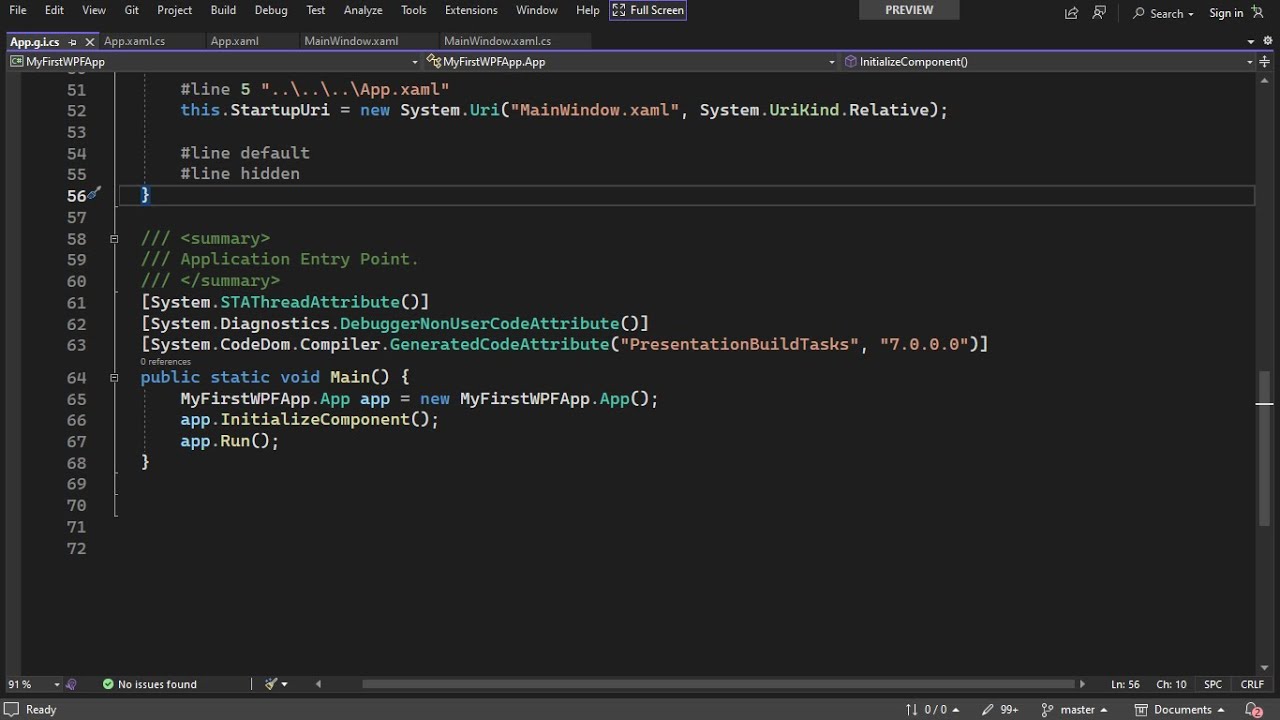Click the 0/0 push pull arrows indicator
The height and width of the screenshot is (720, 1280).
pyautogui.click(x=932, y=709)
